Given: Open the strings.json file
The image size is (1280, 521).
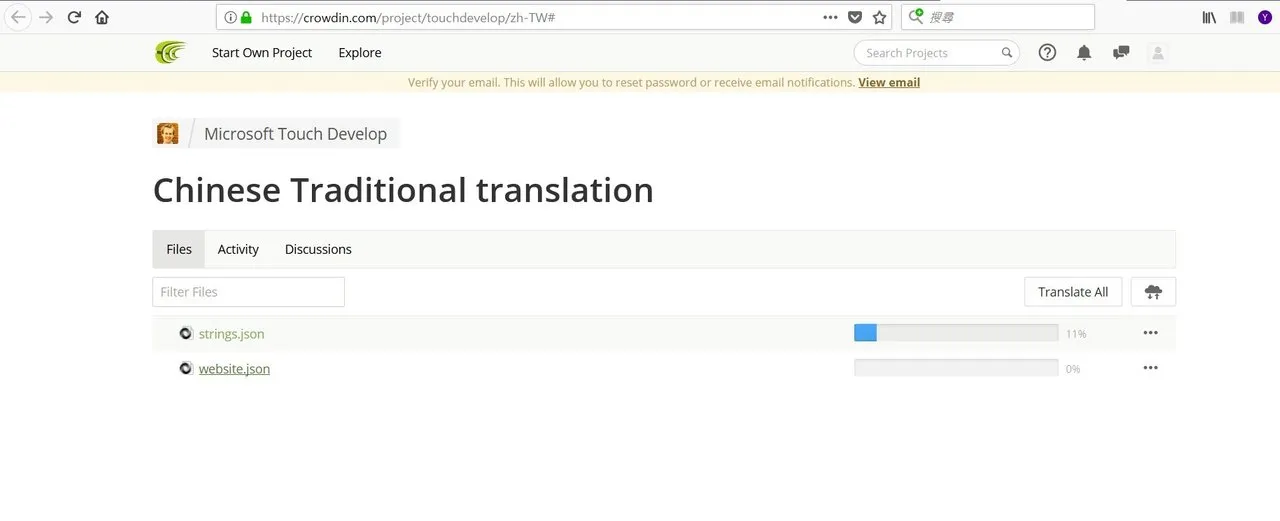Looking at the screenshot, I should click(x=231, y=334).
